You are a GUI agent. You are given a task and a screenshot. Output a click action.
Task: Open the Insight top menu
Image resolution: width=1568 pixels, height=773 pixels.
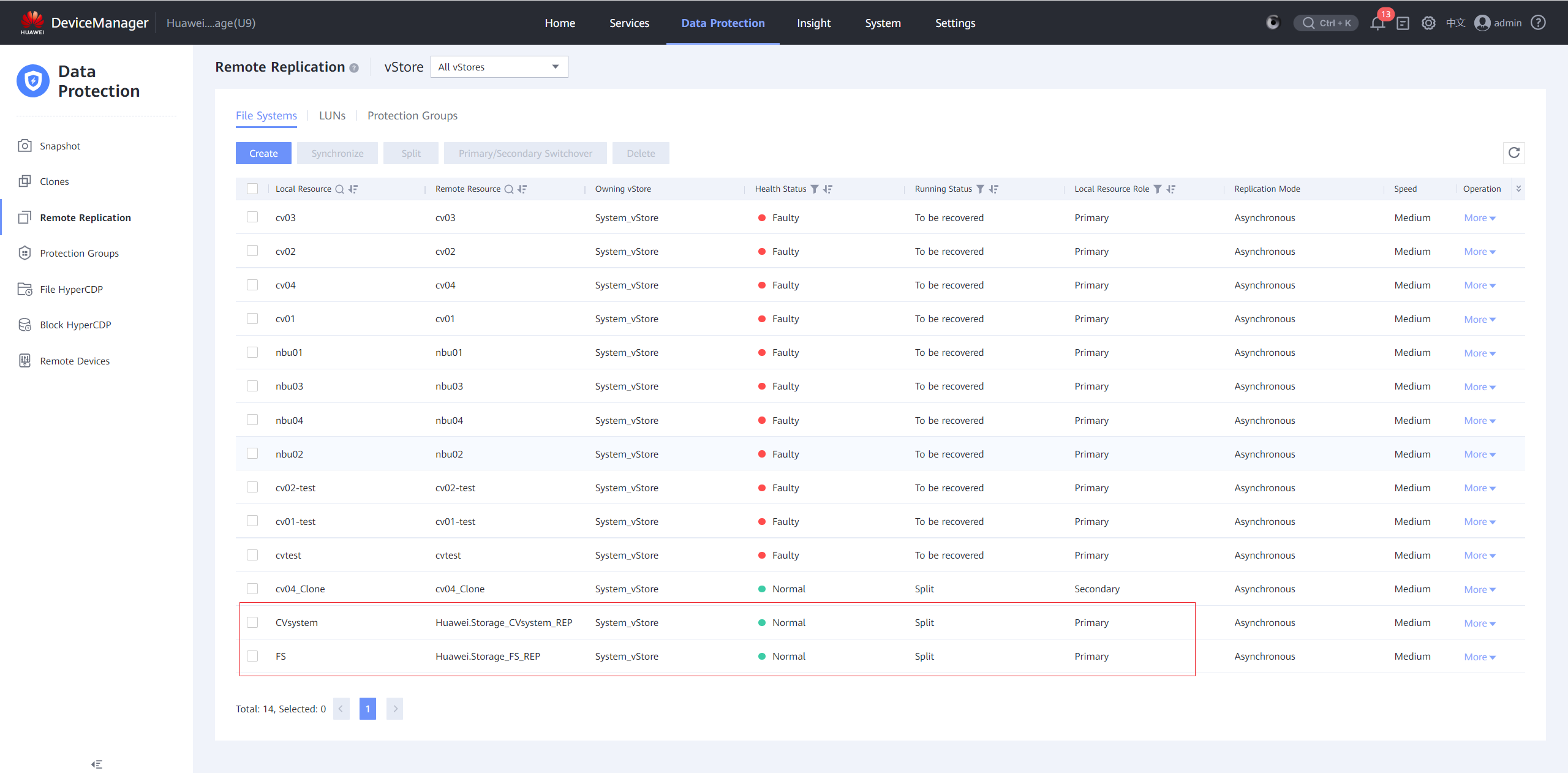tap(813, 23)
